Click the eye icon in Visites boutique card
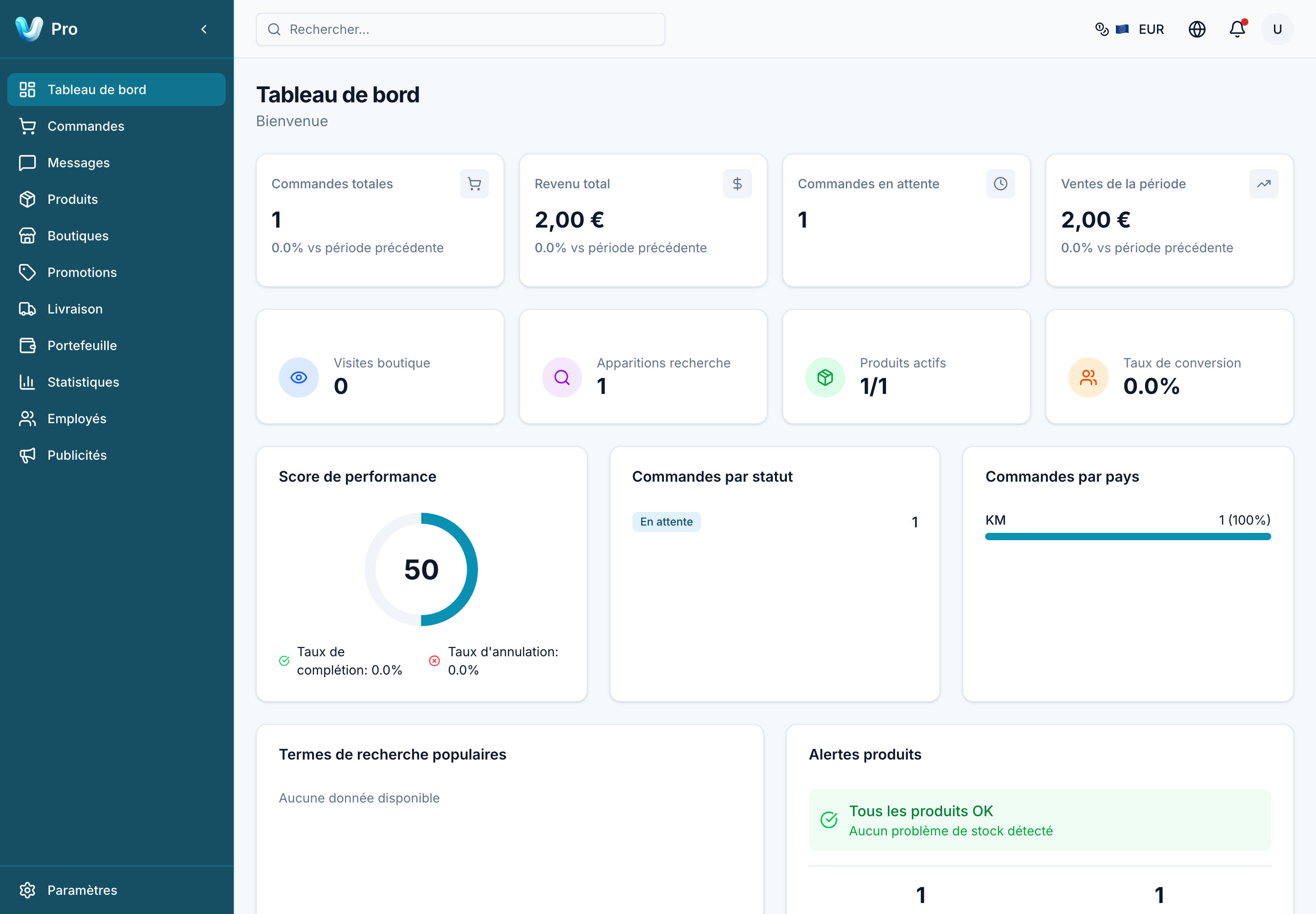The height and width of the screenshot is (914, 1316). click(x=299, y=377)
